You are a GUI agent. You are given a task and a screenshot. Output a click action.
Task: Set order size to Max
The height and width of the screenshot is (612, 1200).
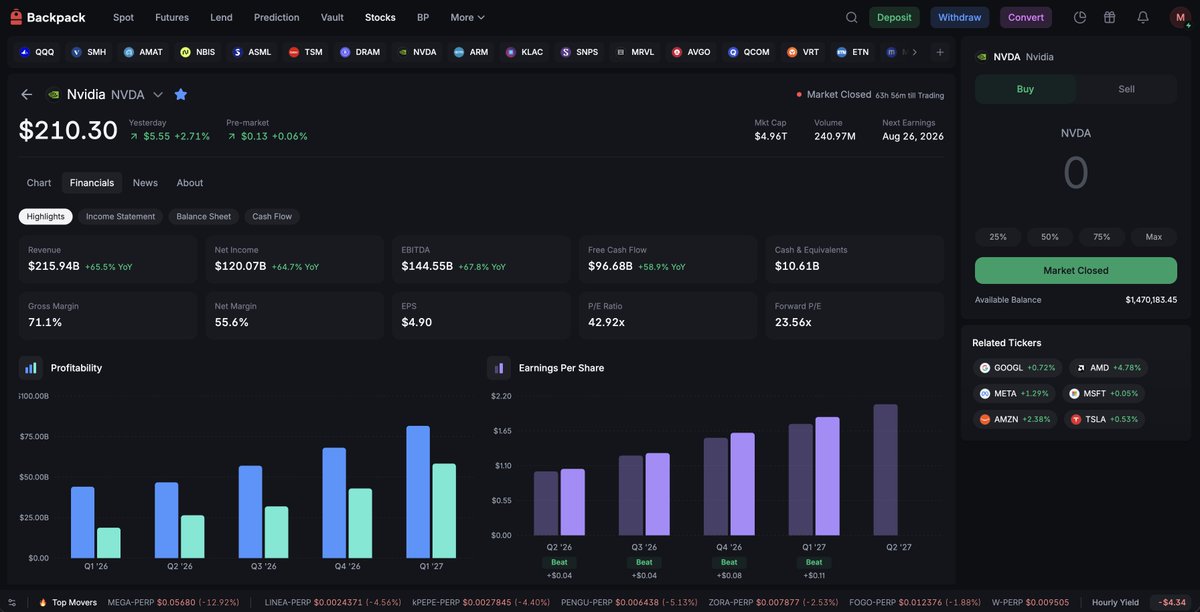1154,237
